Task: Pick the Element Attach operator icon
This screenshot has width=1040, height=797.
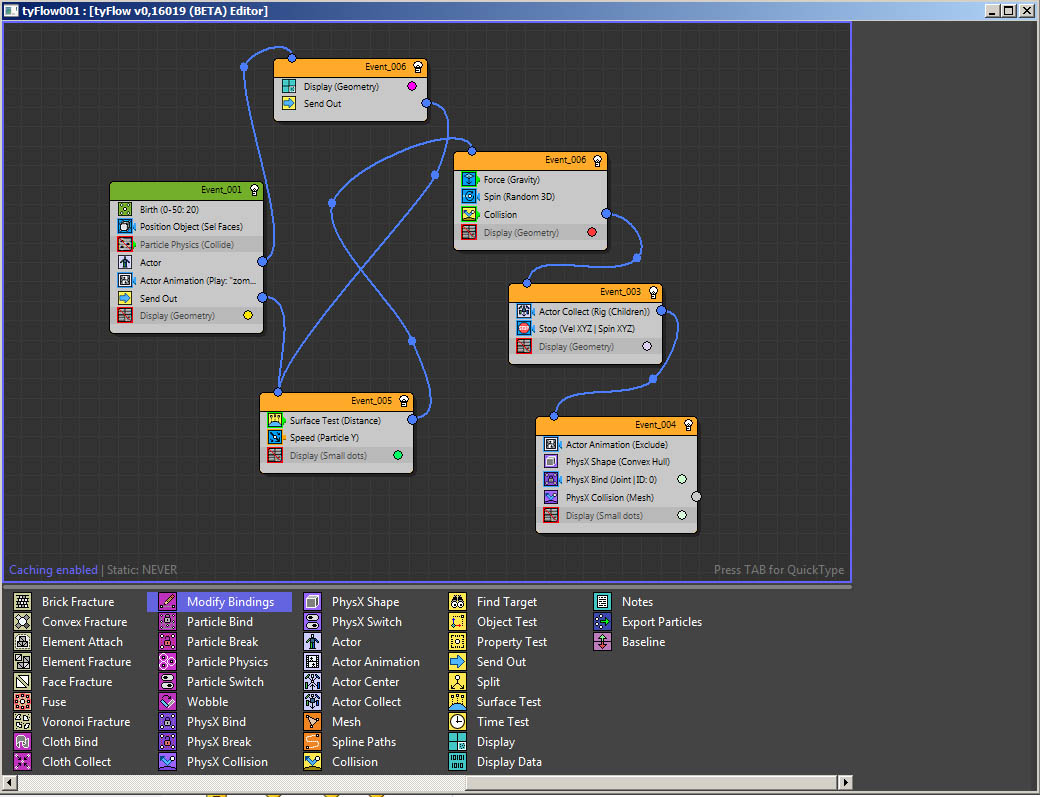Action: [x=23, y=641]
